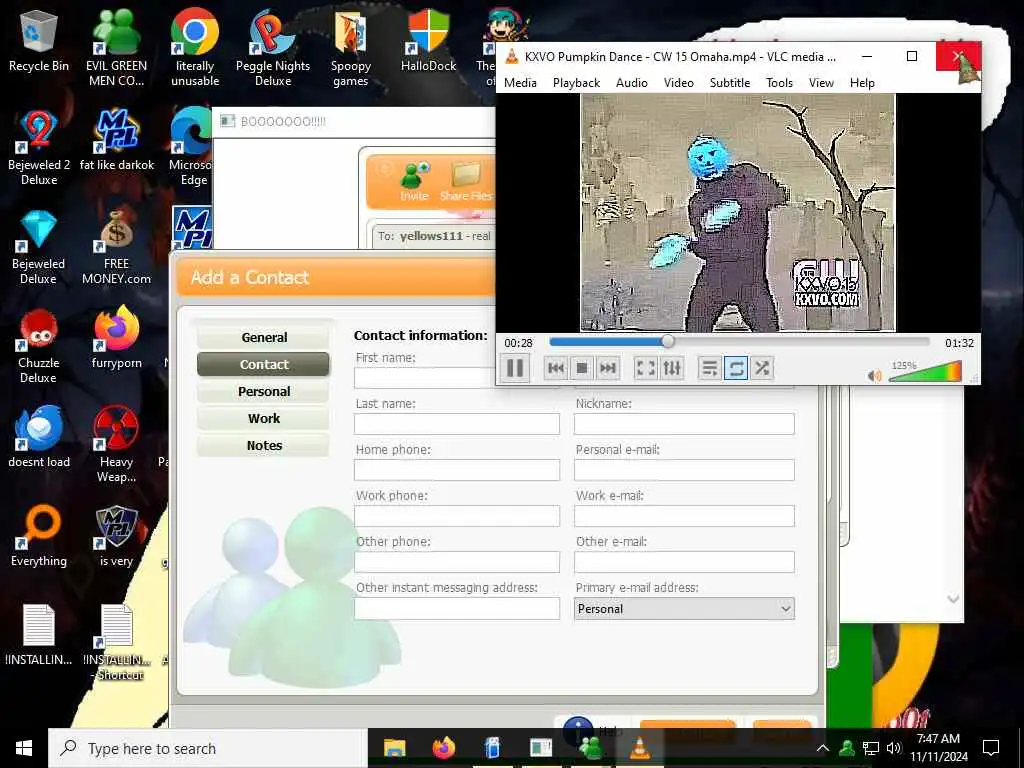Open VLC extended settings

[x=671, y=368]
